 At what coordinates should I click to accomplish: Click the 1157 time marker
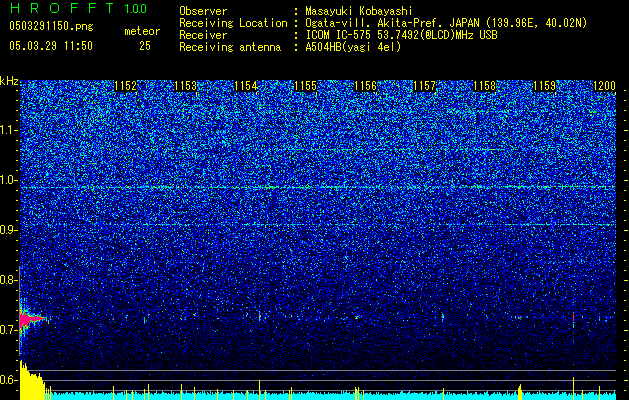click(424, 86)
